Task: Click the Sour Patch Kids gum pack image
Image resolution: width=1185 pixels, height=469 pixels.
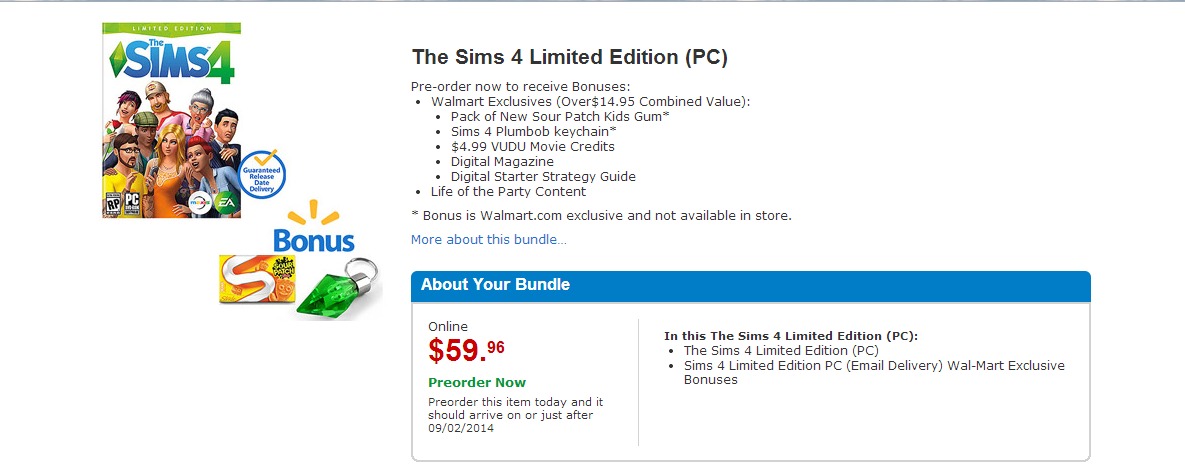Action: tap(255, 279)
